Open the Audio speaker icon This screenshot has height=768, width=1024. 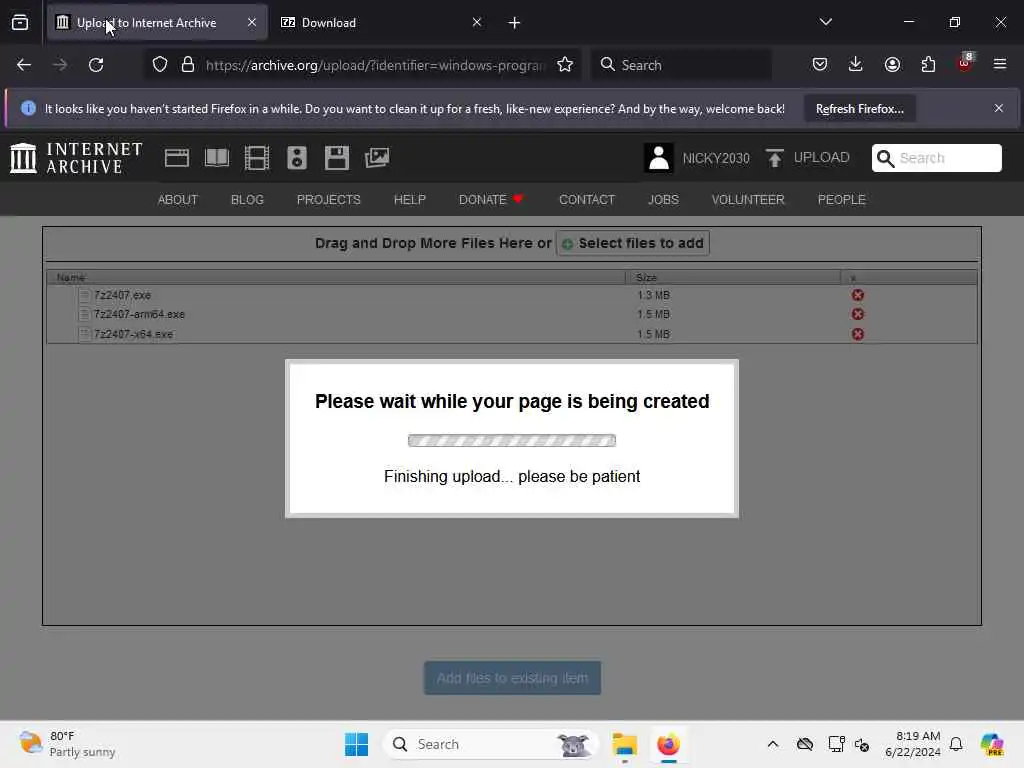296,158
